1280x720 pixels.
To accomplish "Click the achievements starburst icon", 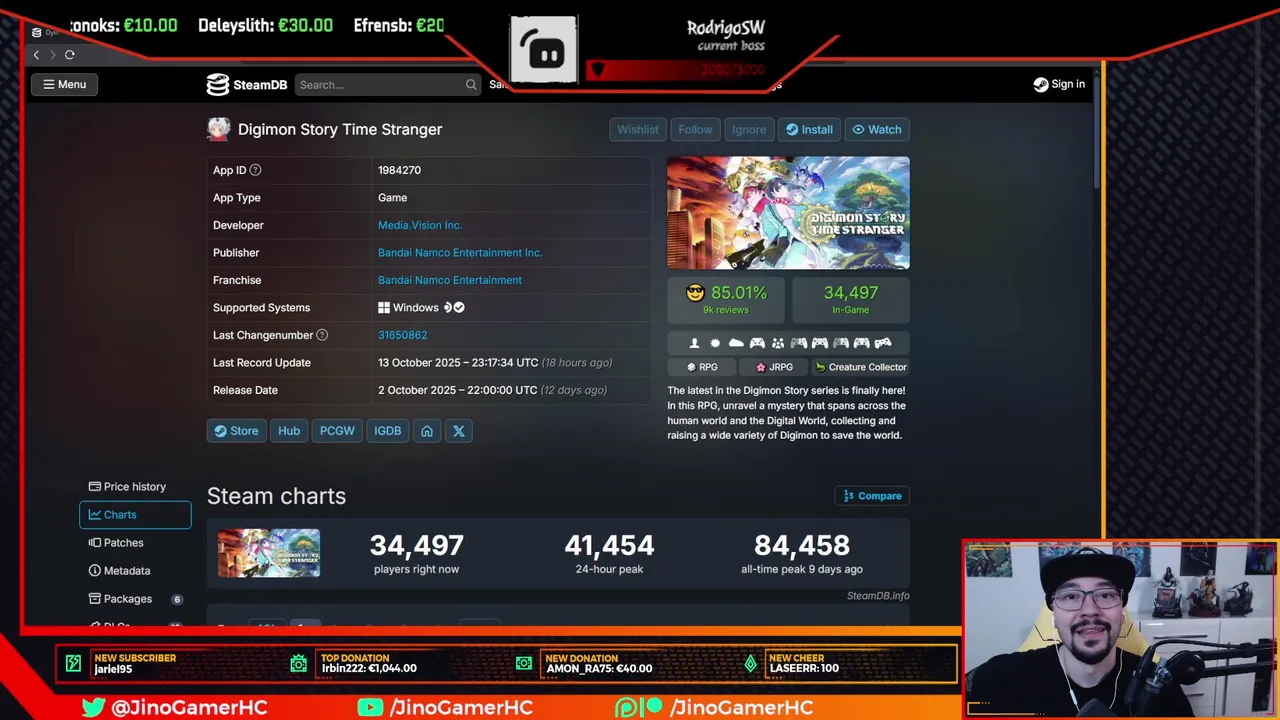I will pos(715,343).
